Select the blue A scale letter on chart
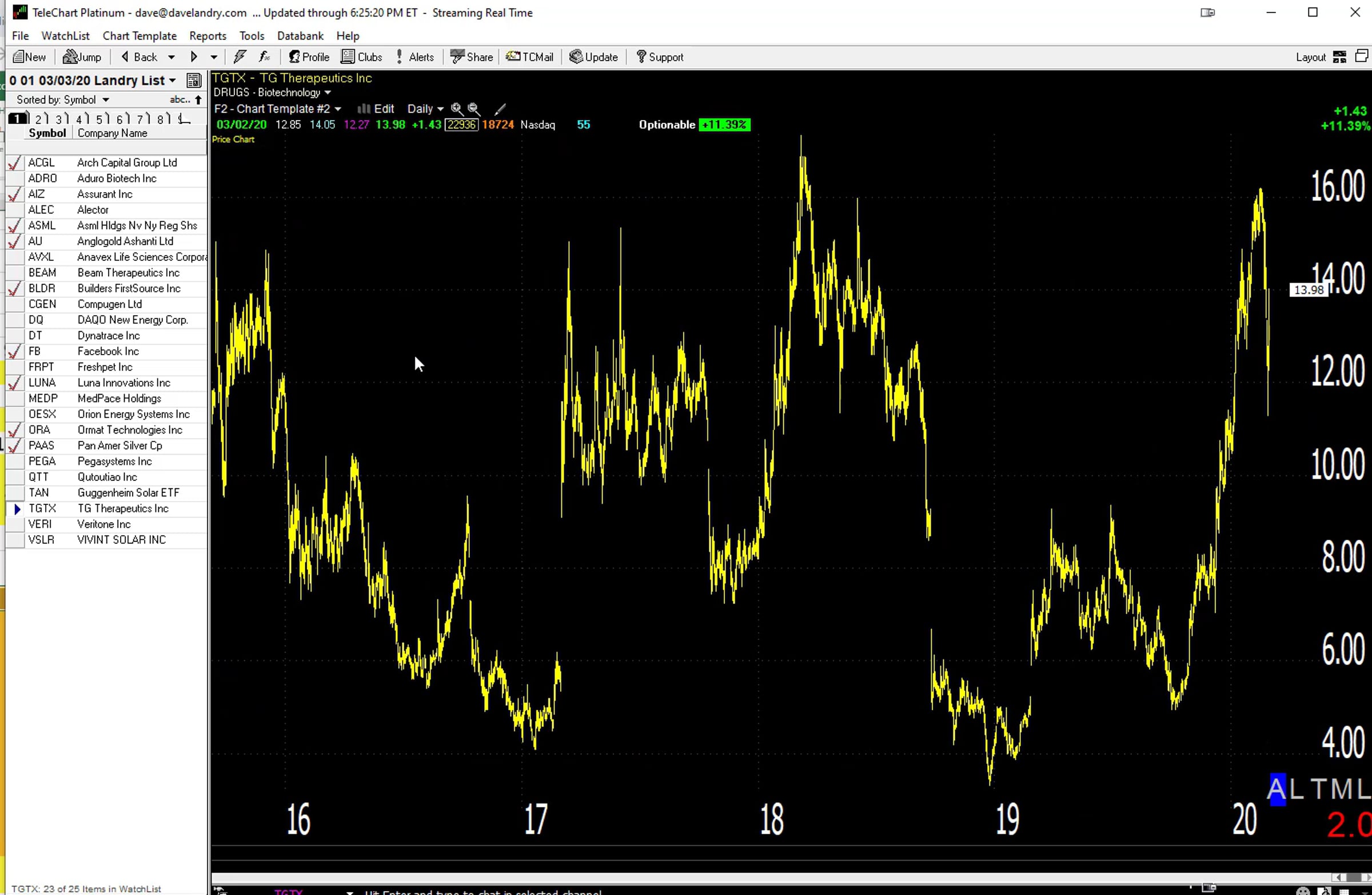 tap(1278, 789)
